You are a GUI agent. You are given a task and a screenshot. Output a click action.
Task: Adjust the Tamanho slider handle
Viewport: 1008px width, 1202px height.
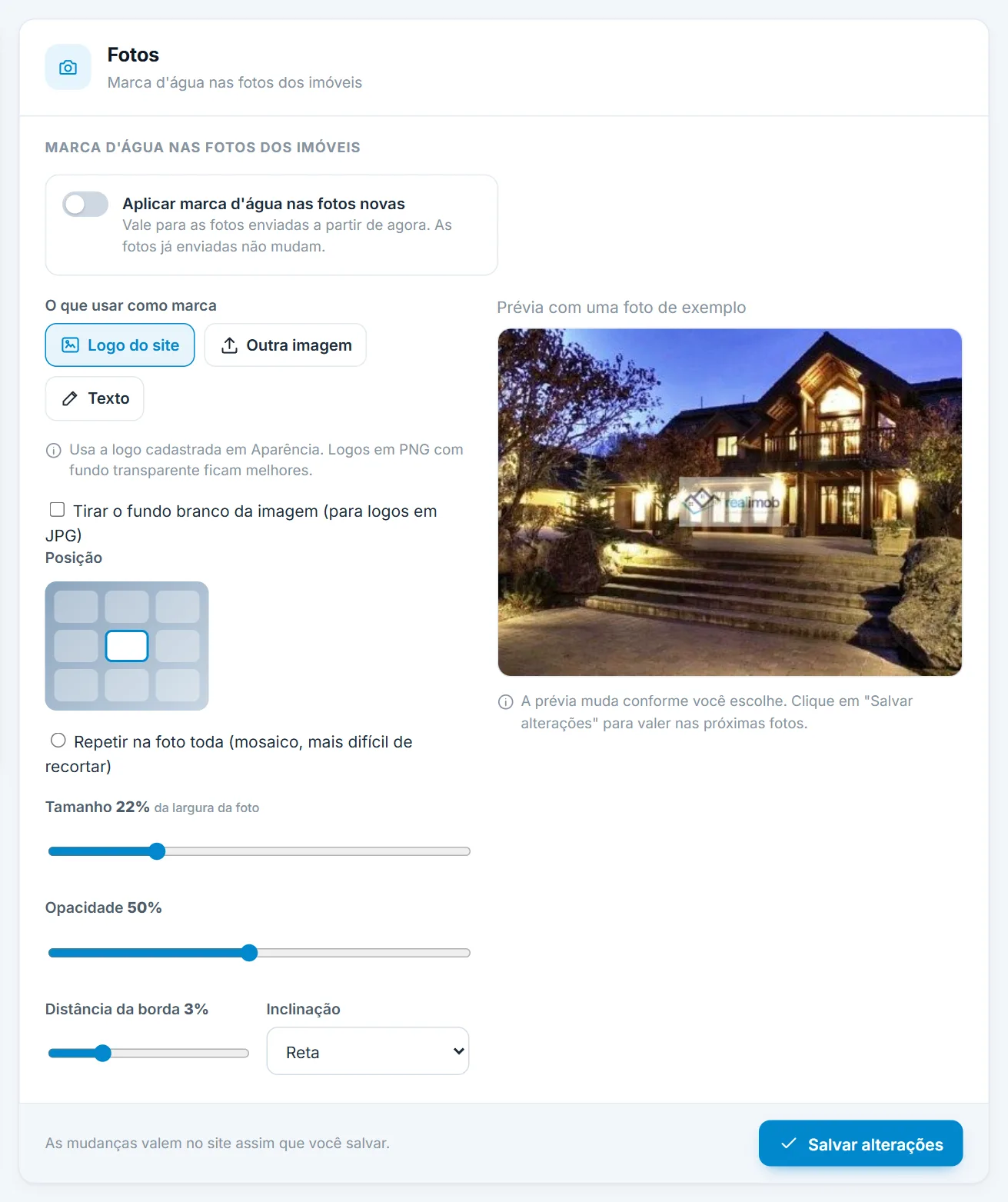[157, 851]
